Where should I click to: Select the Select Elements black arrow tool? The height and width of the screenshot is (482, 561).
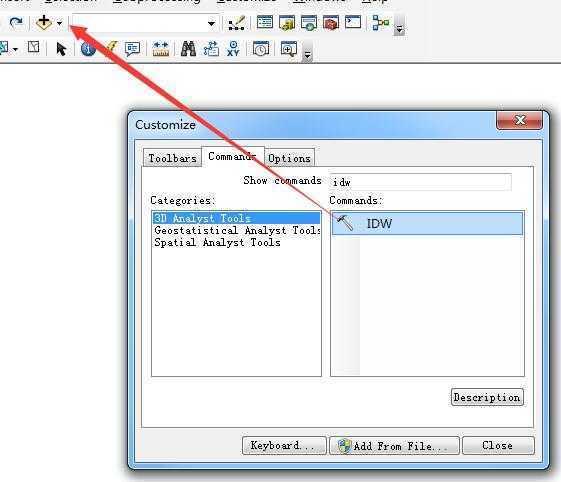[x=61, y=49]
